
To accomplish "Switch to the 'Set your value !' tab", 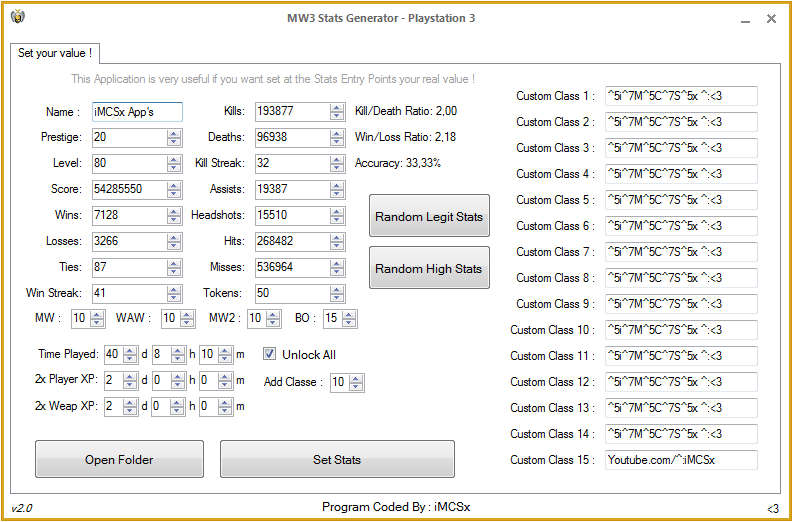I will click(55, 53).
